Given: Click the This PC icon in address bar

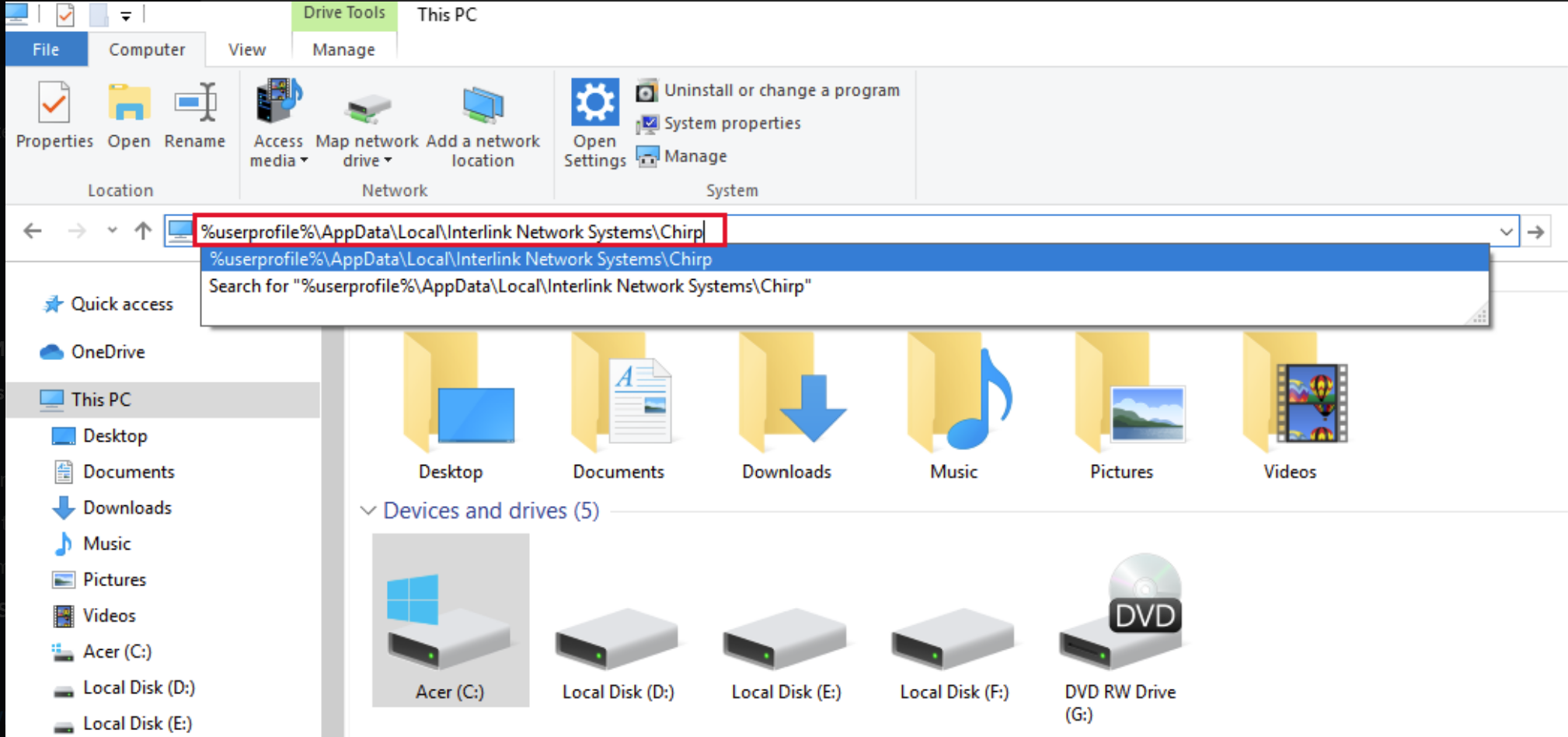Looking at the screenshot, I should point(179,231).
